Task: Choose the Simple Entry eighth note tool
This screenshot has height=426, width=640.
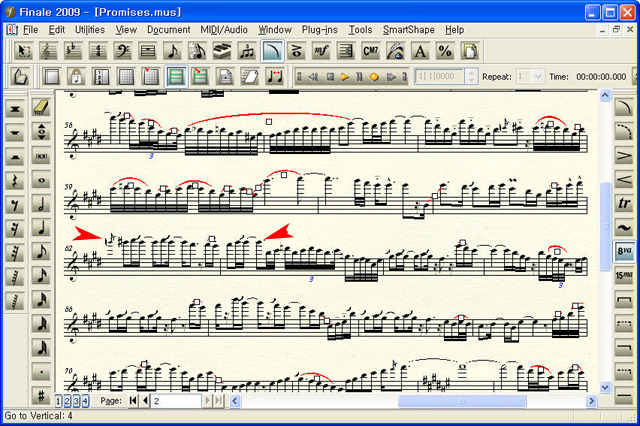Action: [173, 51]
